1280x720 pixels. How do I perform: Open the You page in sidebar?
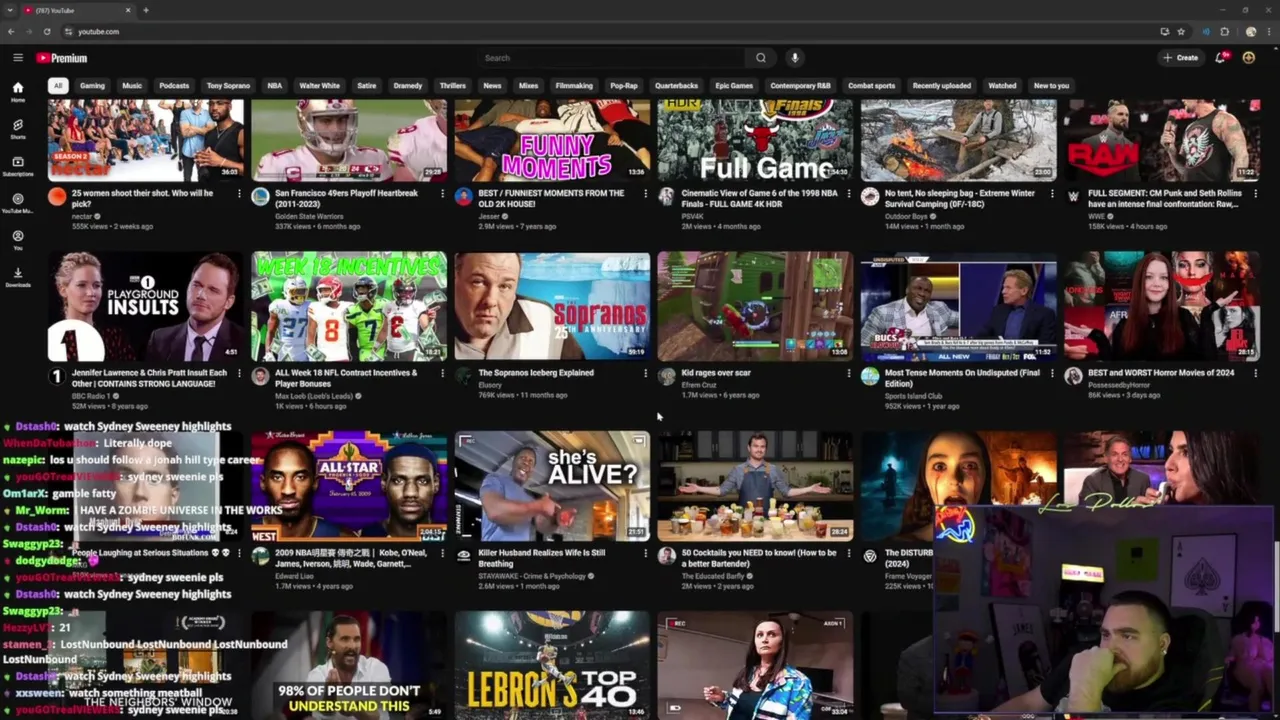click(18, 240)
